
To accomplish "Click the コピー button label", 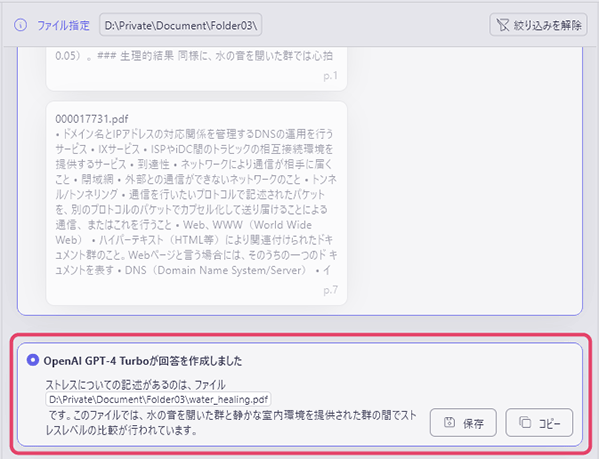I will click(x=549, y=423).
